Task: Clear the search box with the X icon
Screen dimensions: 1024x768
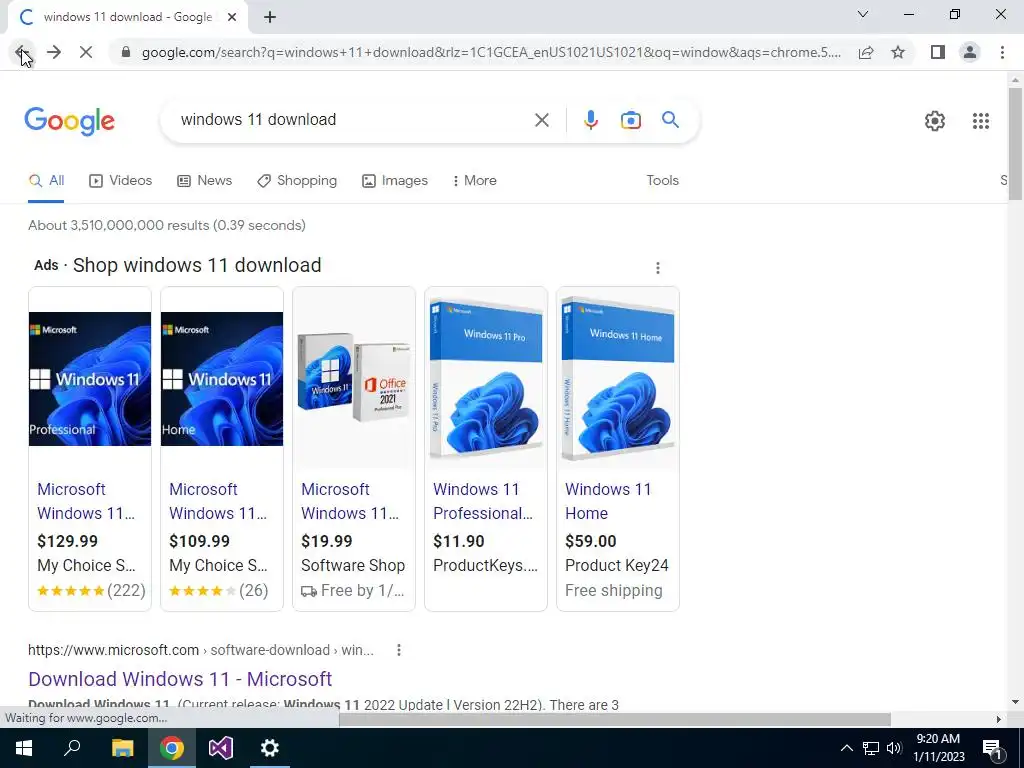Action: click(x=541, y=120)
